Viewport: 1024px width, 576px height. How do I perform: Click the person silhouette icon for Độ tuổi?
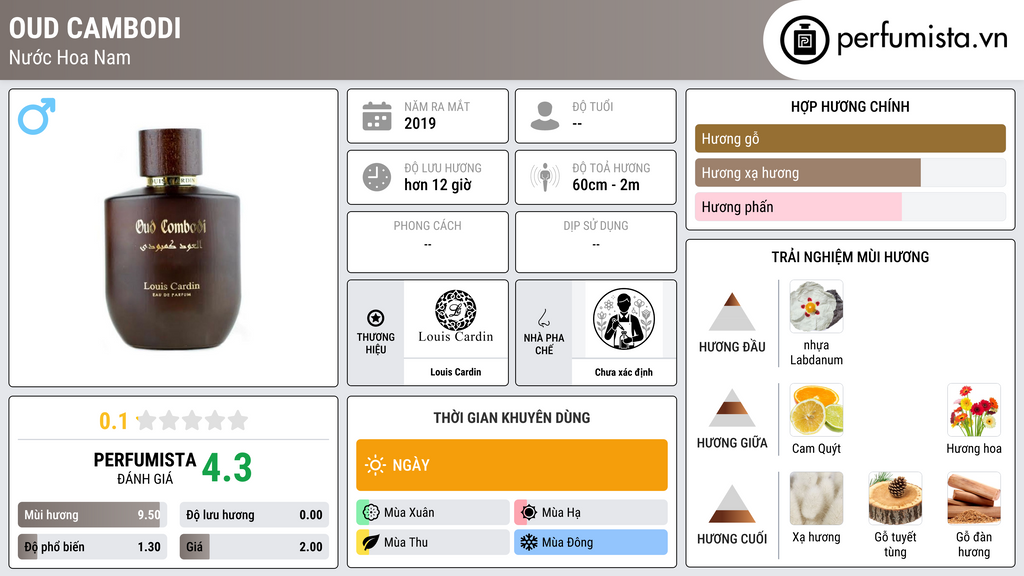(545, 116)
